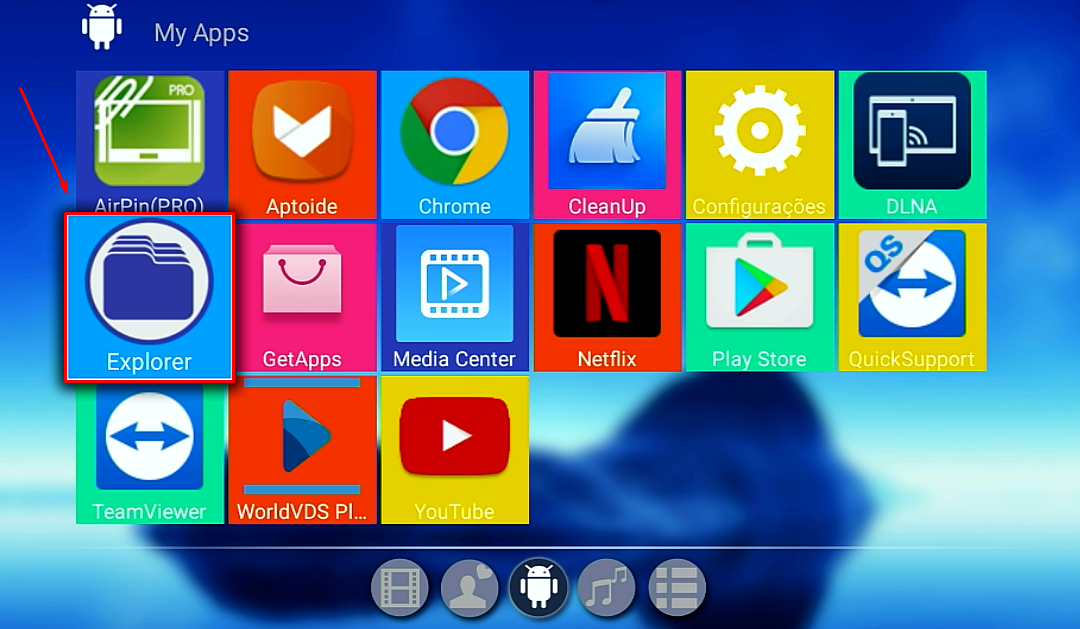Select the Android apps category button
This screenshot has height=629, width=1080.
[x=539, y=588]
